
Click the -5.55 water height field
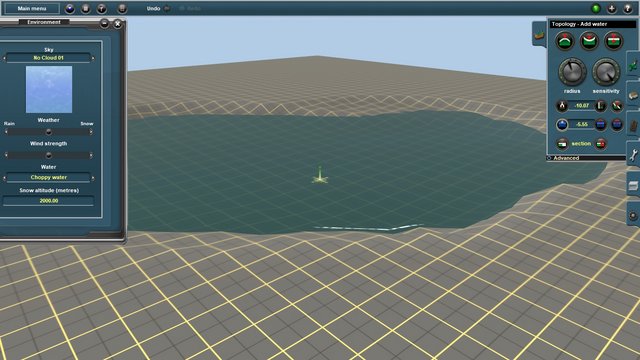(582, 124)
